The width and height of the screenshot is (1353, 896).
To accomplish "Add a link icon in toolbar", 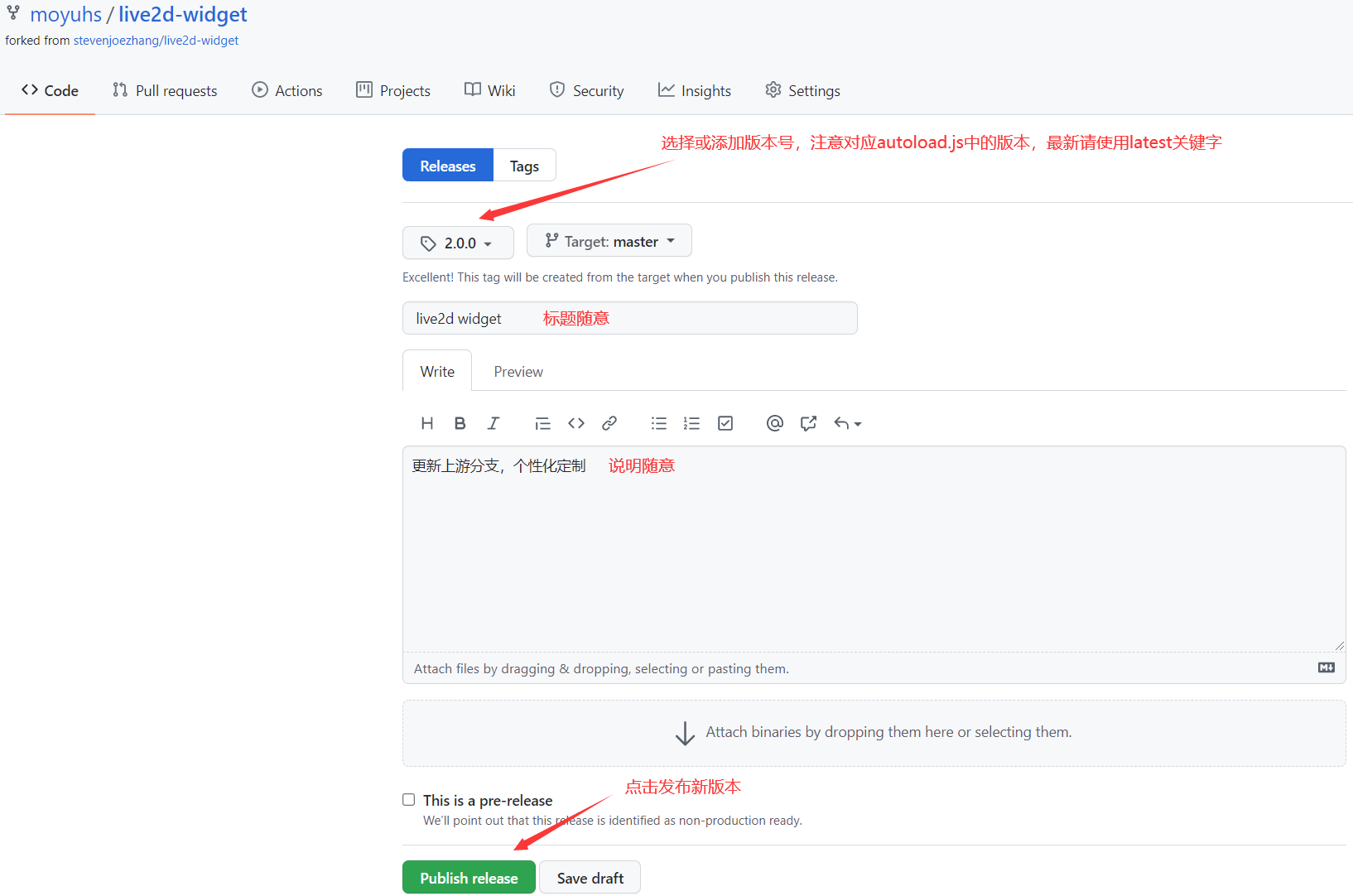I will click(x=609, y=423).
